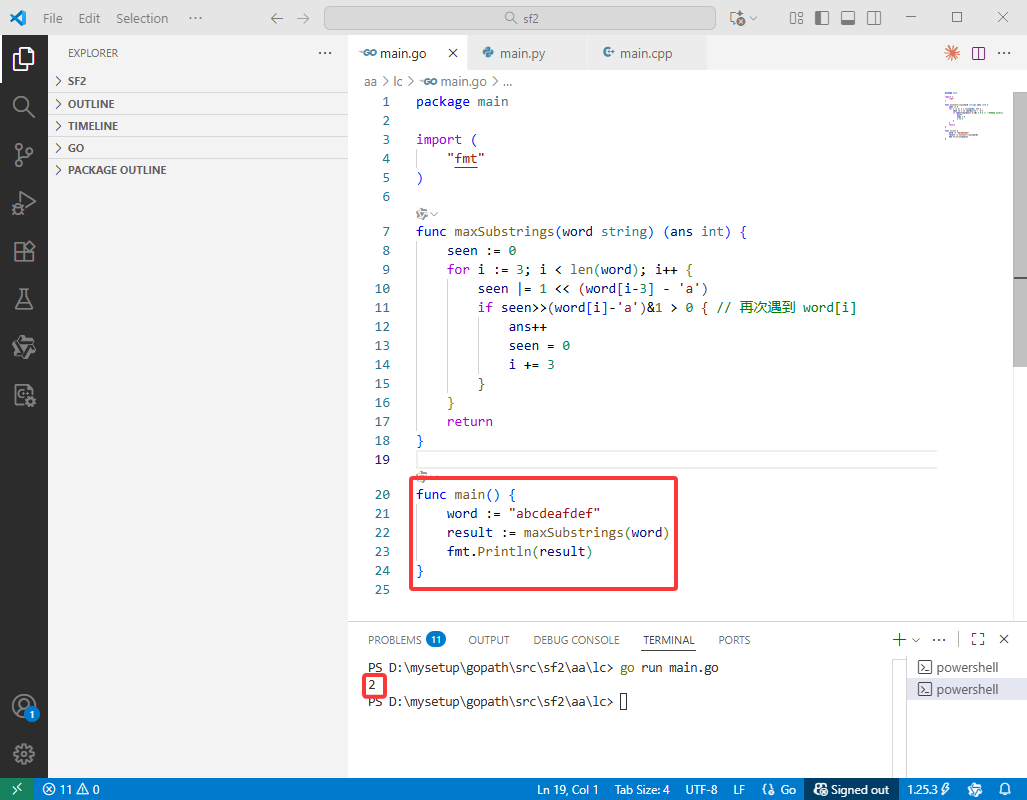Toggle the secondary side bar visibility
The width and height of the screenshot is (1027, 800).
pyautogui.click(x=874, y=18)
